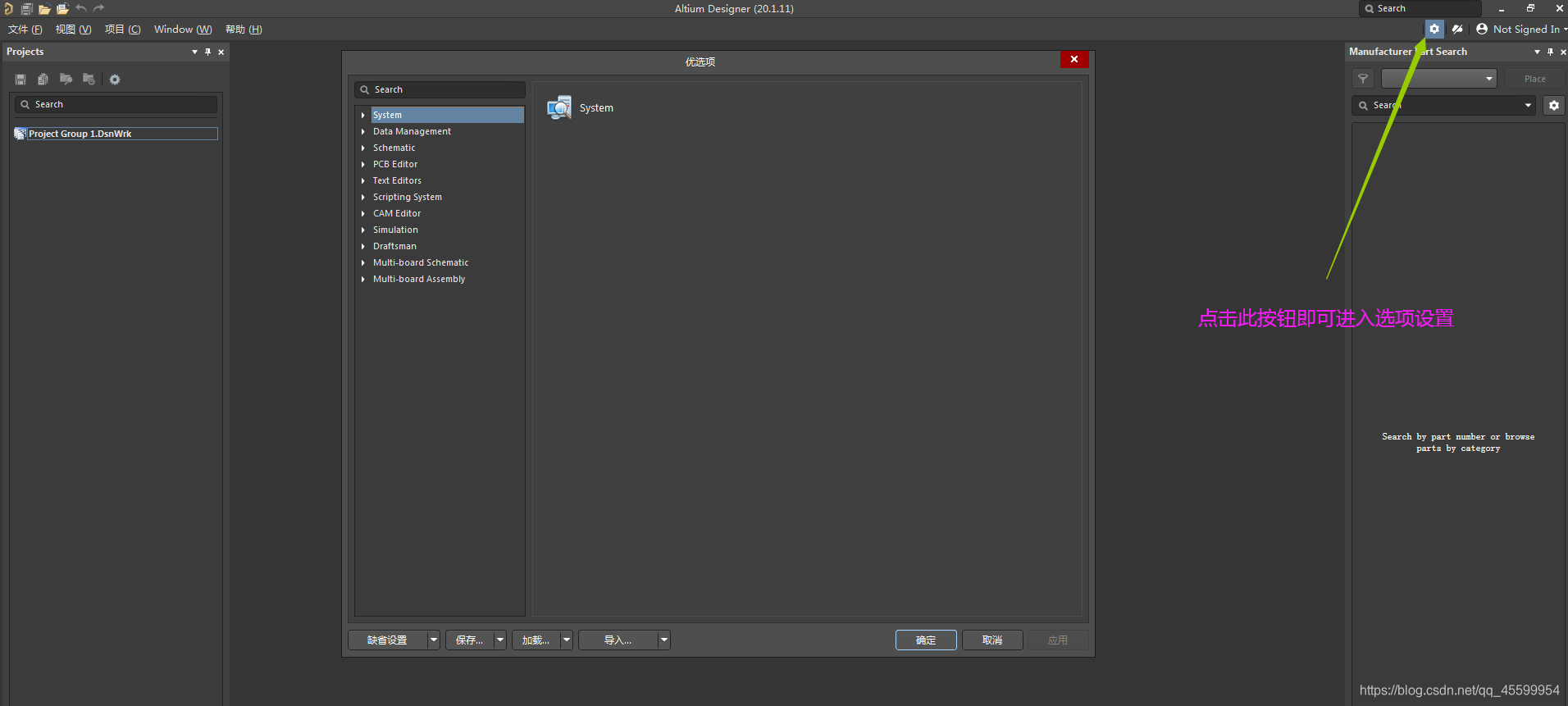Click the 缺省设置 button
The height and width of the screenshot is (706, 1568).
(387, 640)
